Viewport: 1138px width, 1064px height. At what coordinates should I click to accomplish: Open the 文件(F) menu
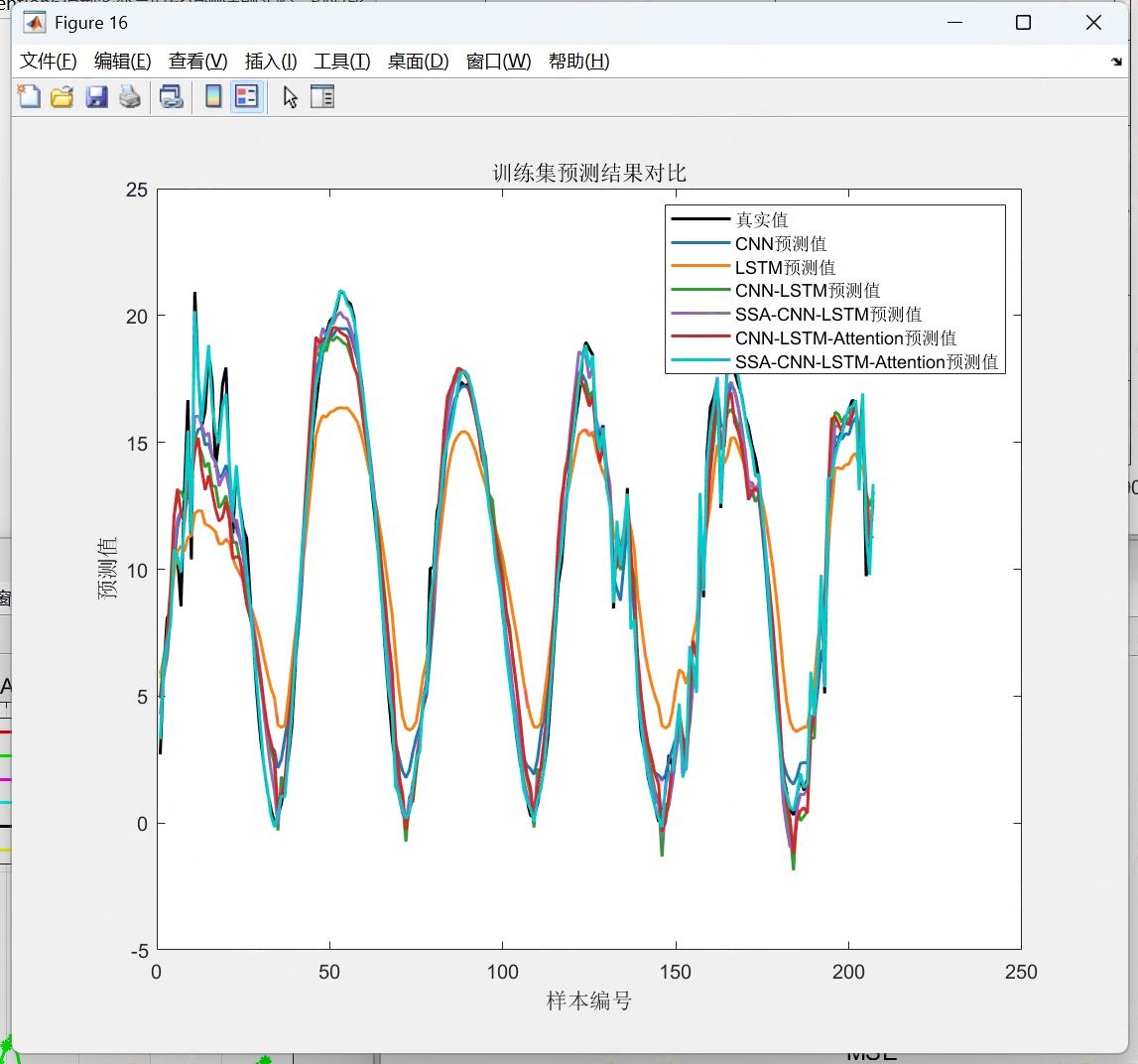pyautogui.click(x=46, y=61)
